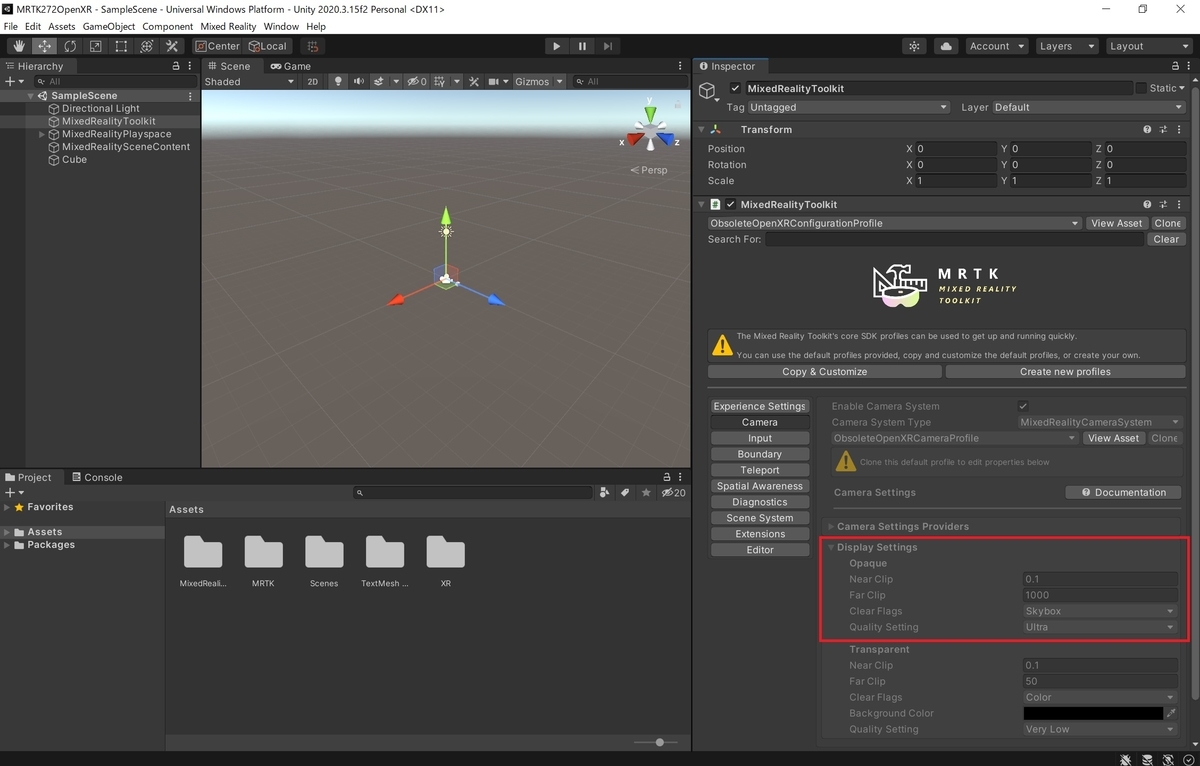The image size is (1200, 766).
Task: Click Create new profiles button
Action: coord(1065,371)
